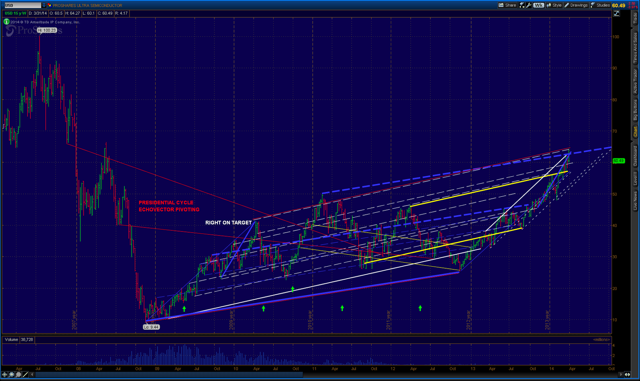Viewport: 640px width, 381px height.
Task: Open the symbol selector dropdown arrow
Action: pos(44,5)
